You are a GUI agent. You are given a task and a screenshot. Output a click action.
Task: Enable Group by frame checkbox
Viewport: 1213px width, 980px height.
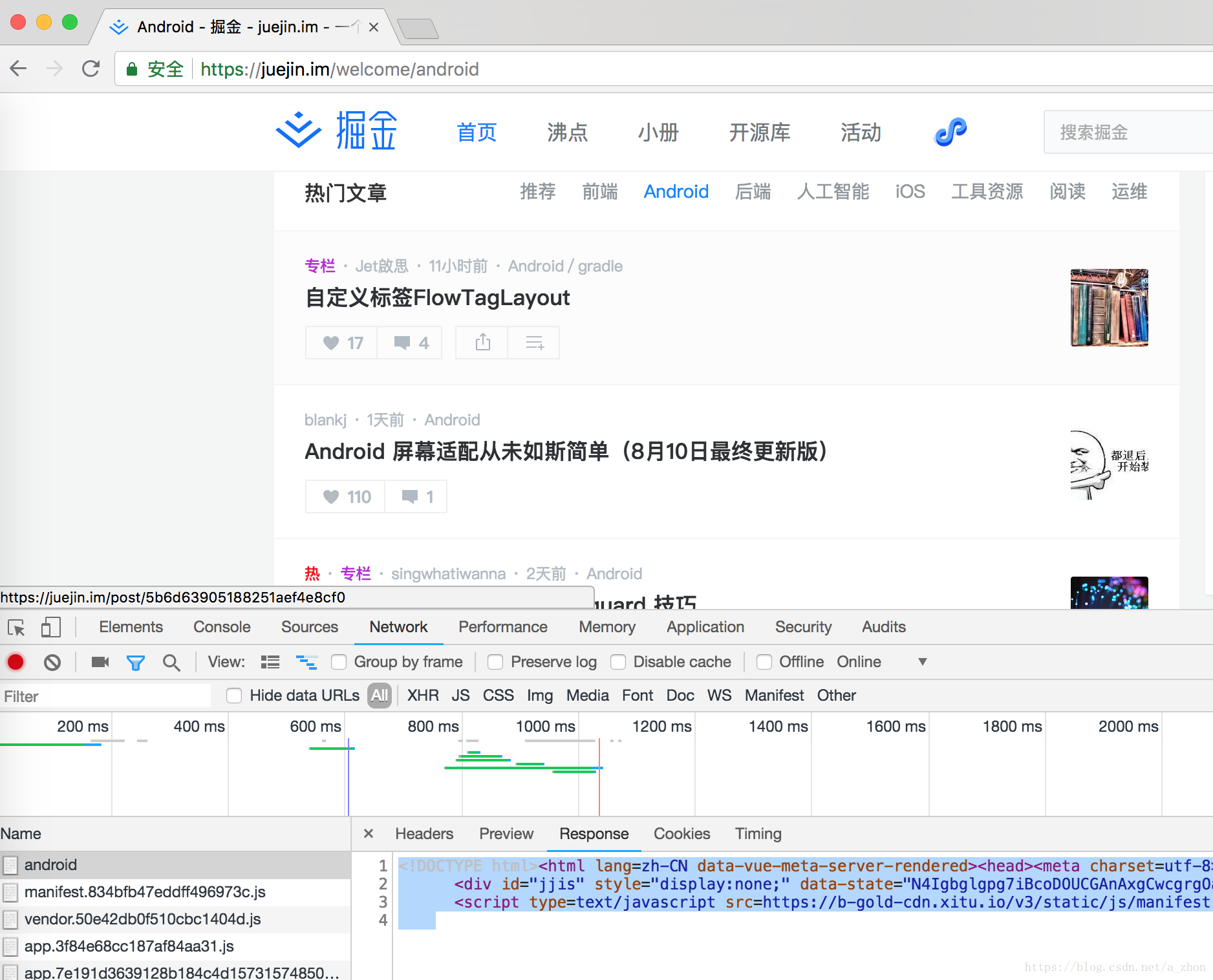click(x=339, y=662)
